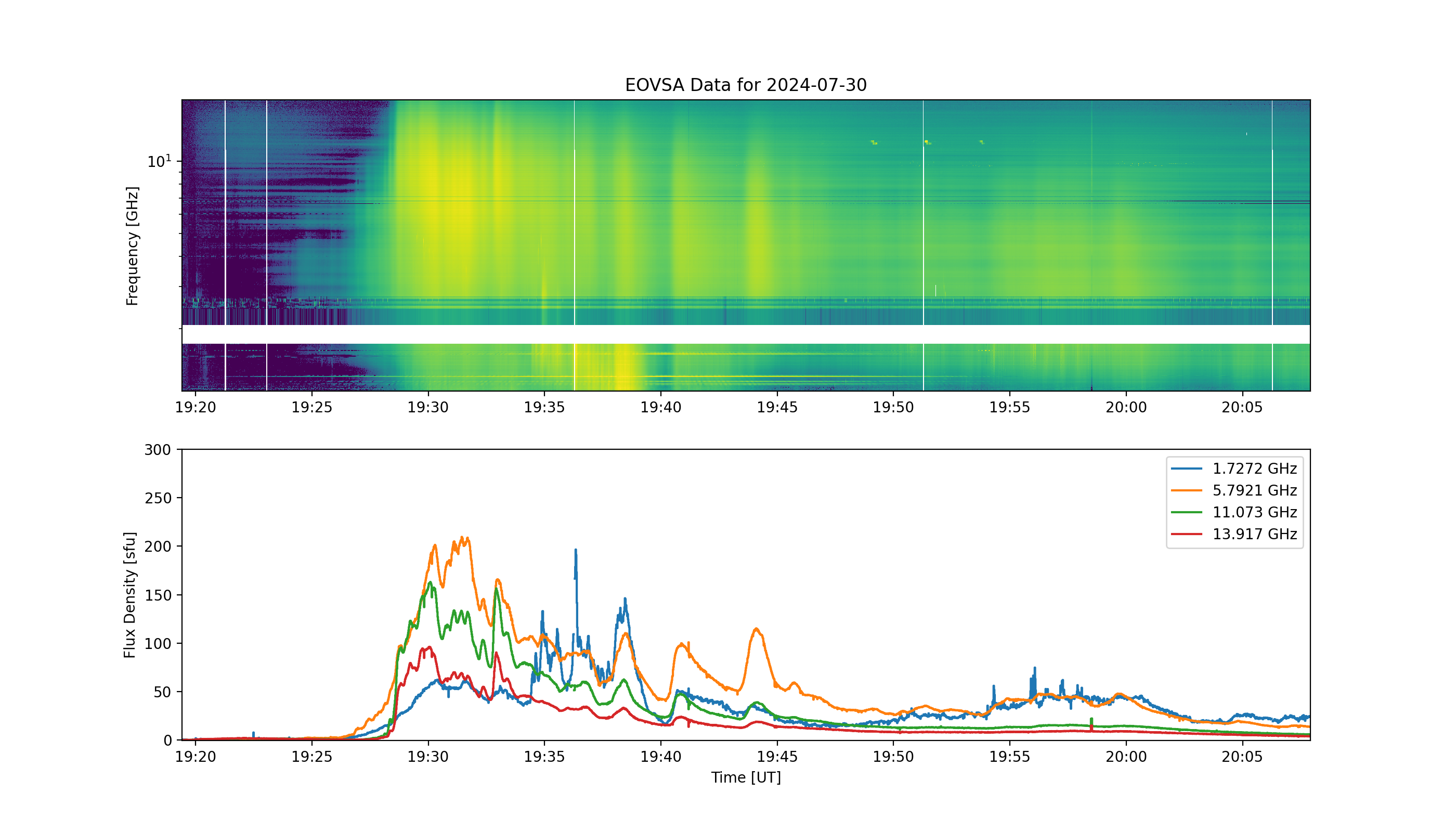Screen dimensions: 1456x832
Task: Click the "100" flux density tick label
Action: pyautogui.click(x=158, y=644)
